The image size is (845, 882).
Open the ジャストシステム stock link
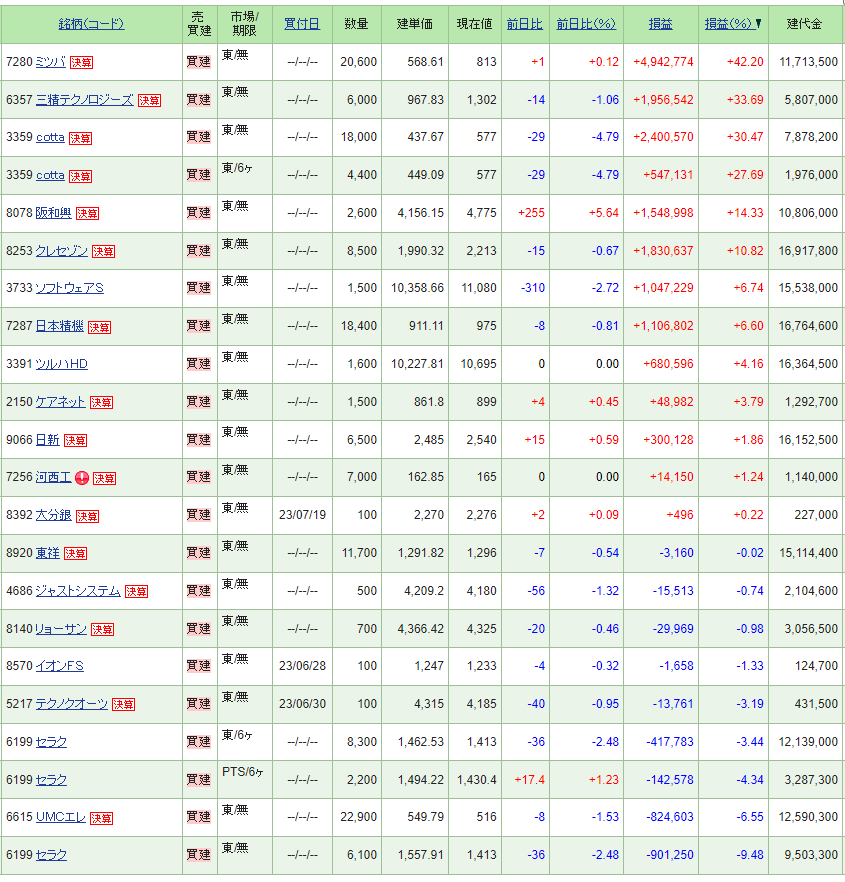click(x=78, y=591)
